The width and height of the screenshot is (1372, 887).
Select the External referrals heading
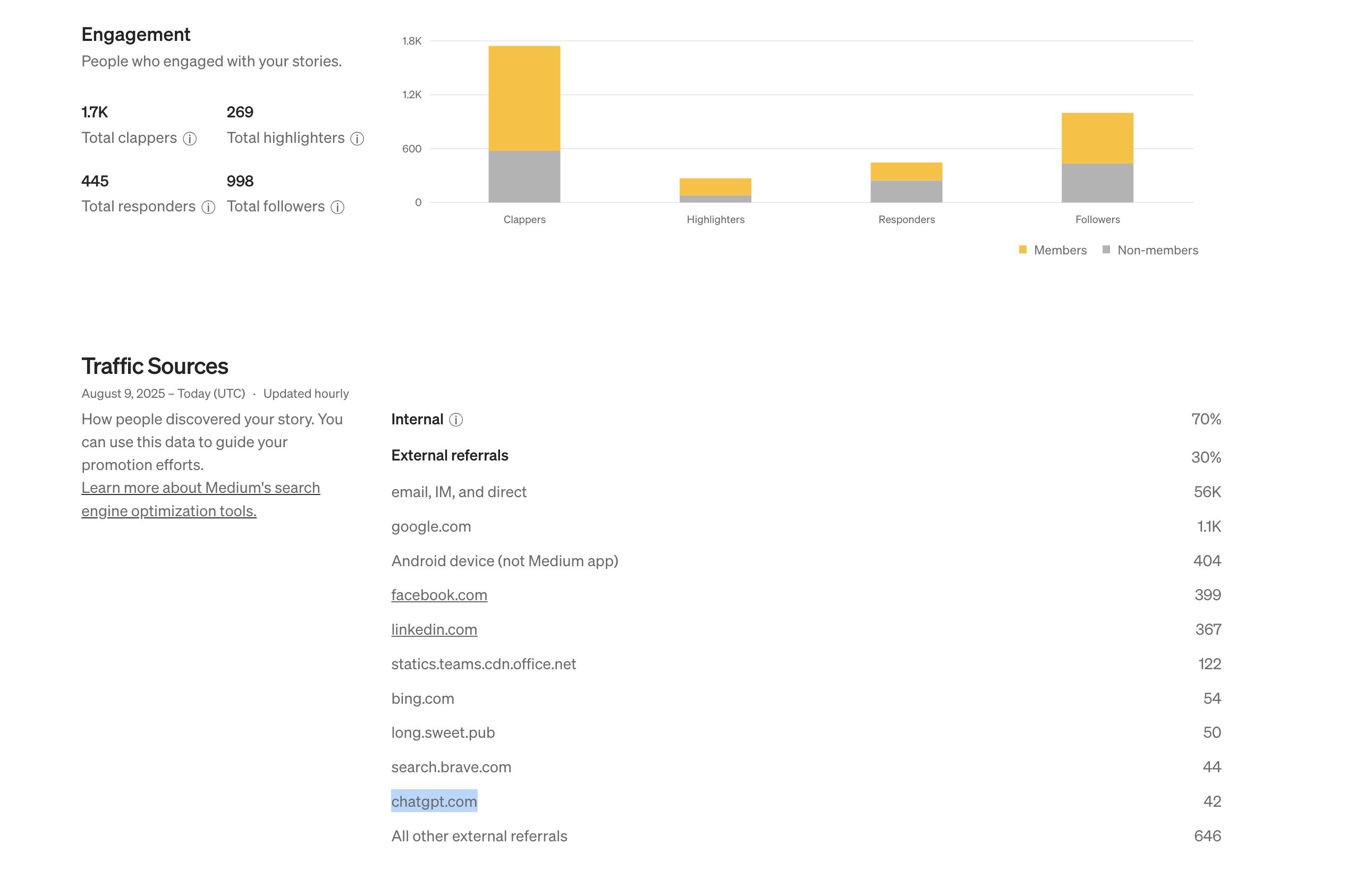(x=450, y=456)
